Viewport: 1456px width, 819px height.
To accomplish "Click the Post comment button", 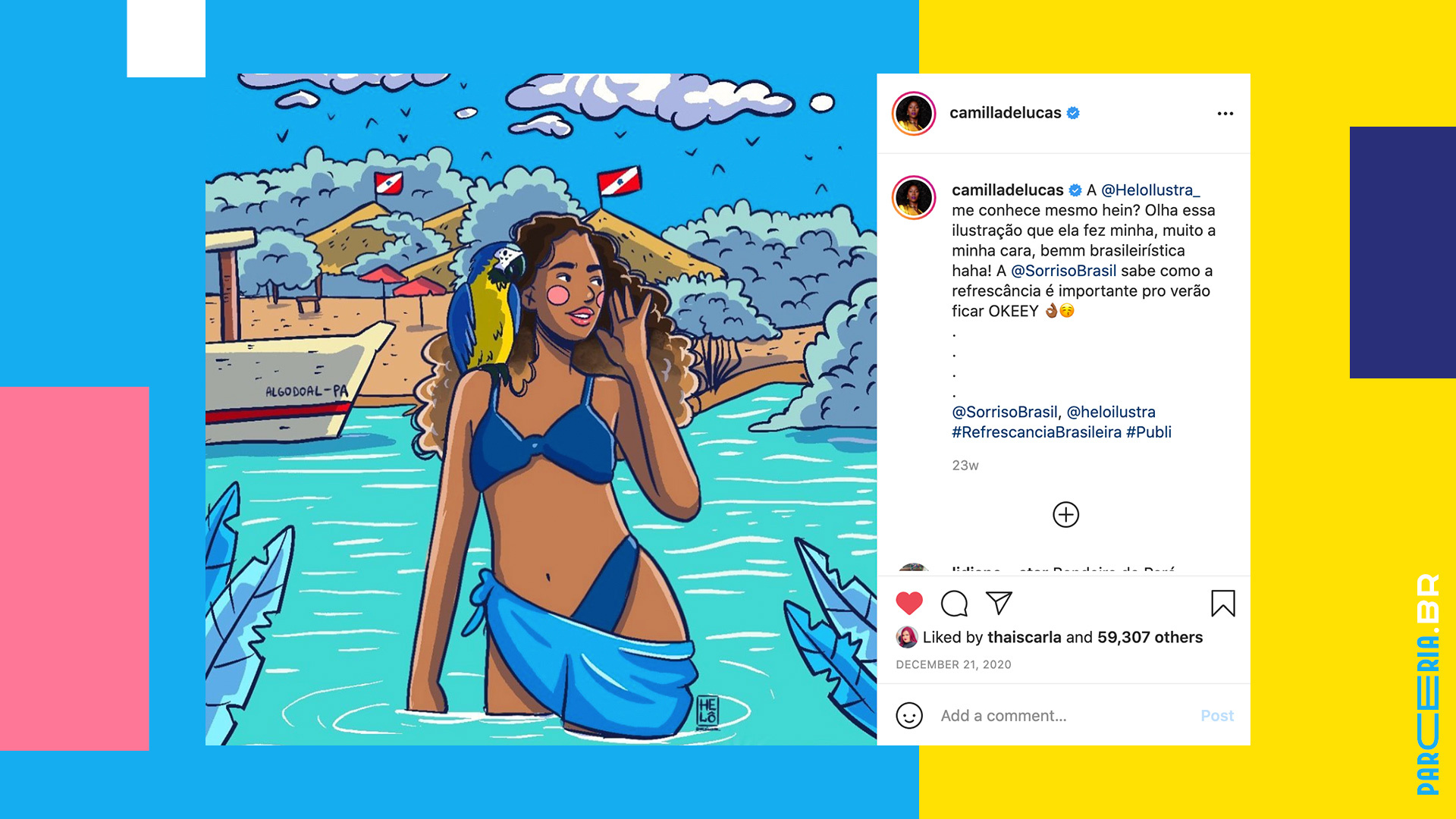I will [x=1217, y=716].
